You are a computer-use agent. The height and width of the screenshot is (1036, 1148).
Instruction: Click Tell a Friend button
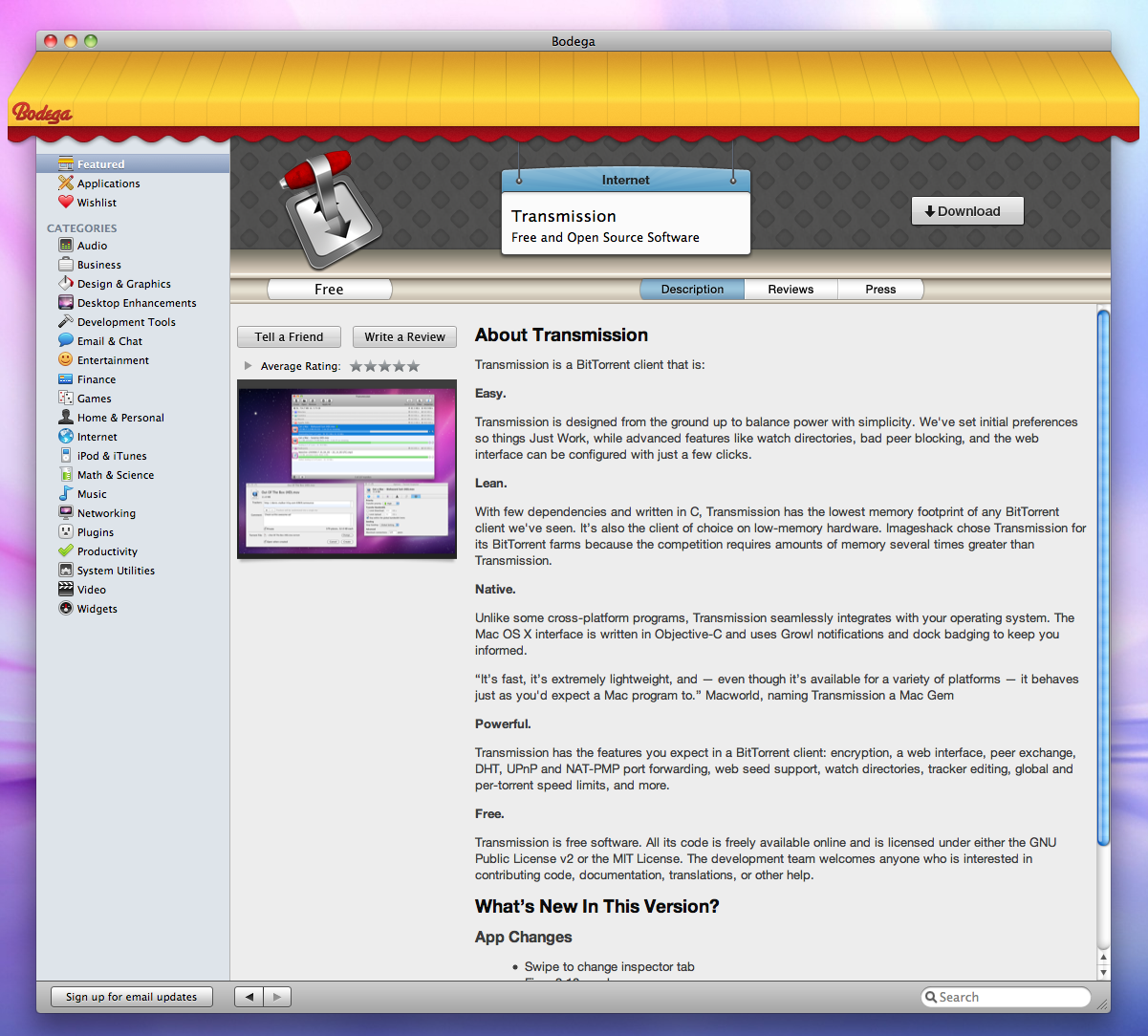pyautogui.click(x=289, y=337)
